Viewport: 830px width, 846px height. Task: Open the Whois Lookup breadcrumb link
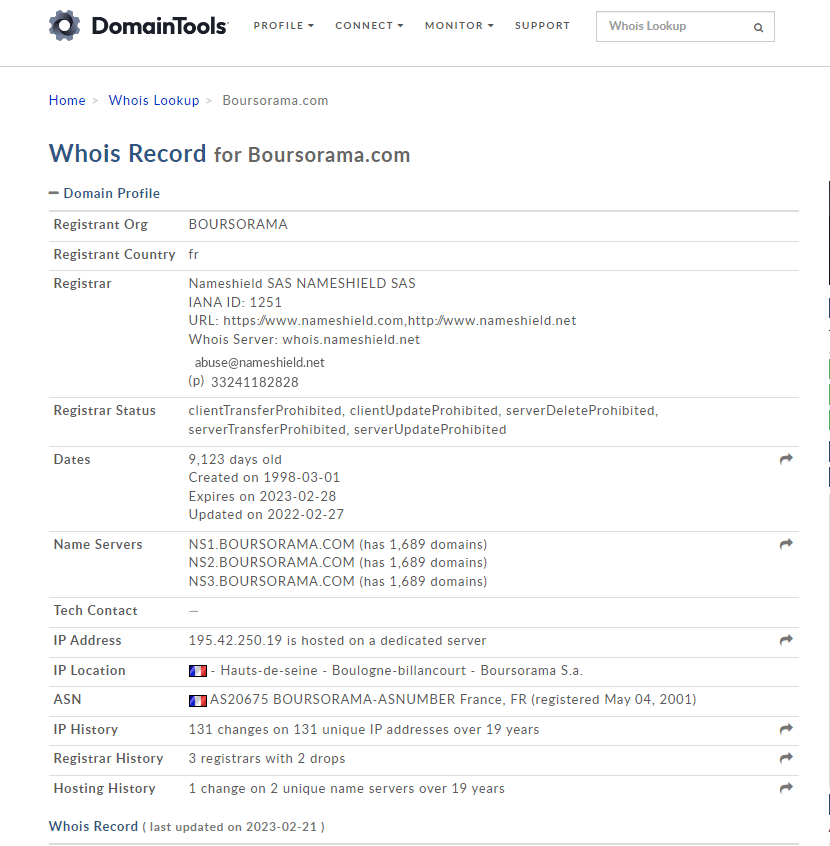coord(154,100)
